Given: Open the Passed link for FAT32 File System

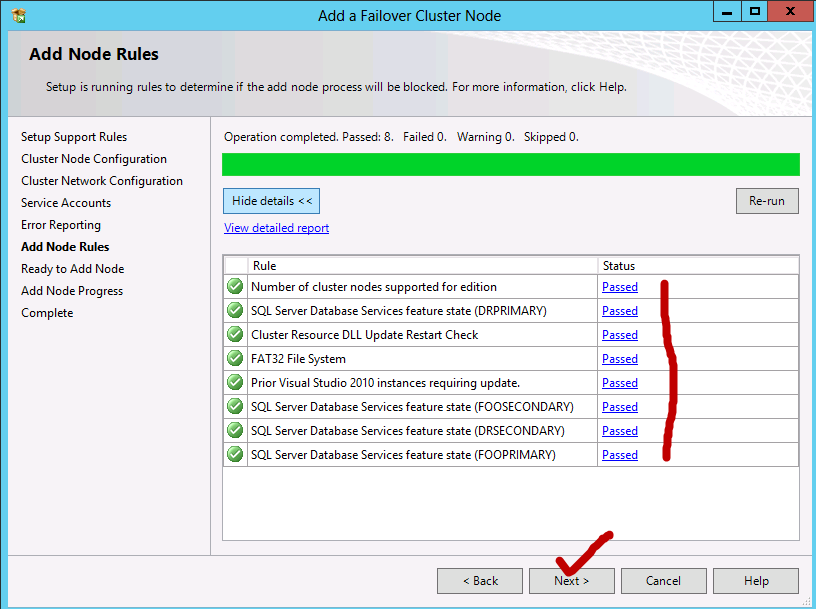Looking at the screenshot, I should point(619,358).
